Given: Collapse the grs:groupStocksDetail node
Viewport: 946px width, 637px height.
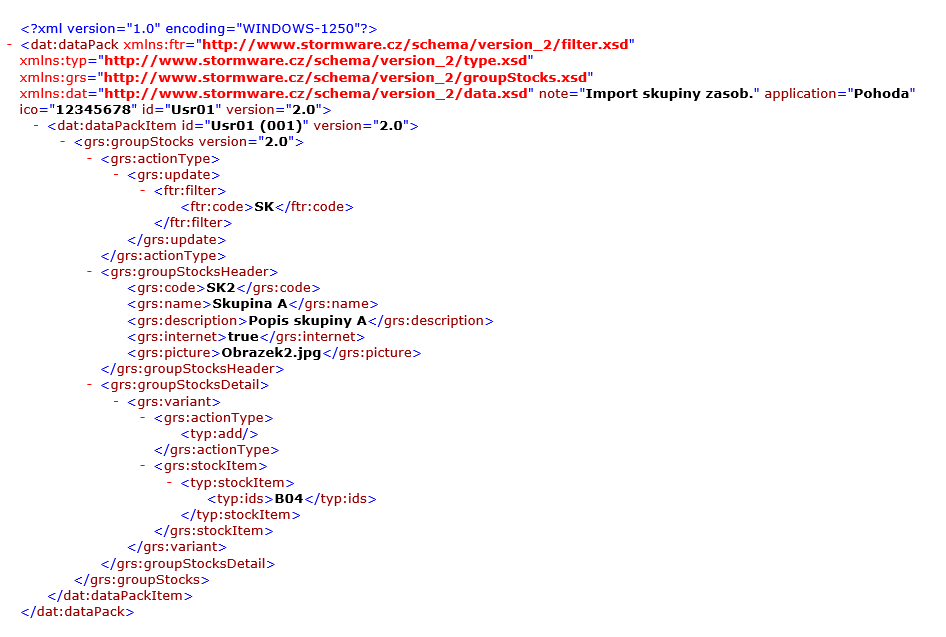Looking at the screenshot, I should [91, 385].
